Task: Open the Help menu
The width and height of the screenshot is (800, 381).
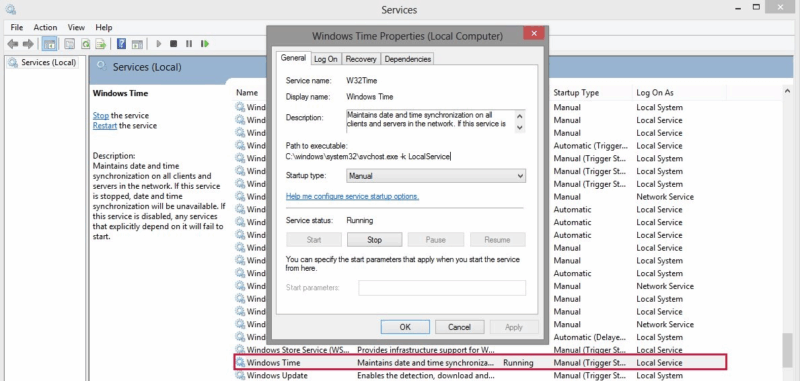Action: coord(104,28)
